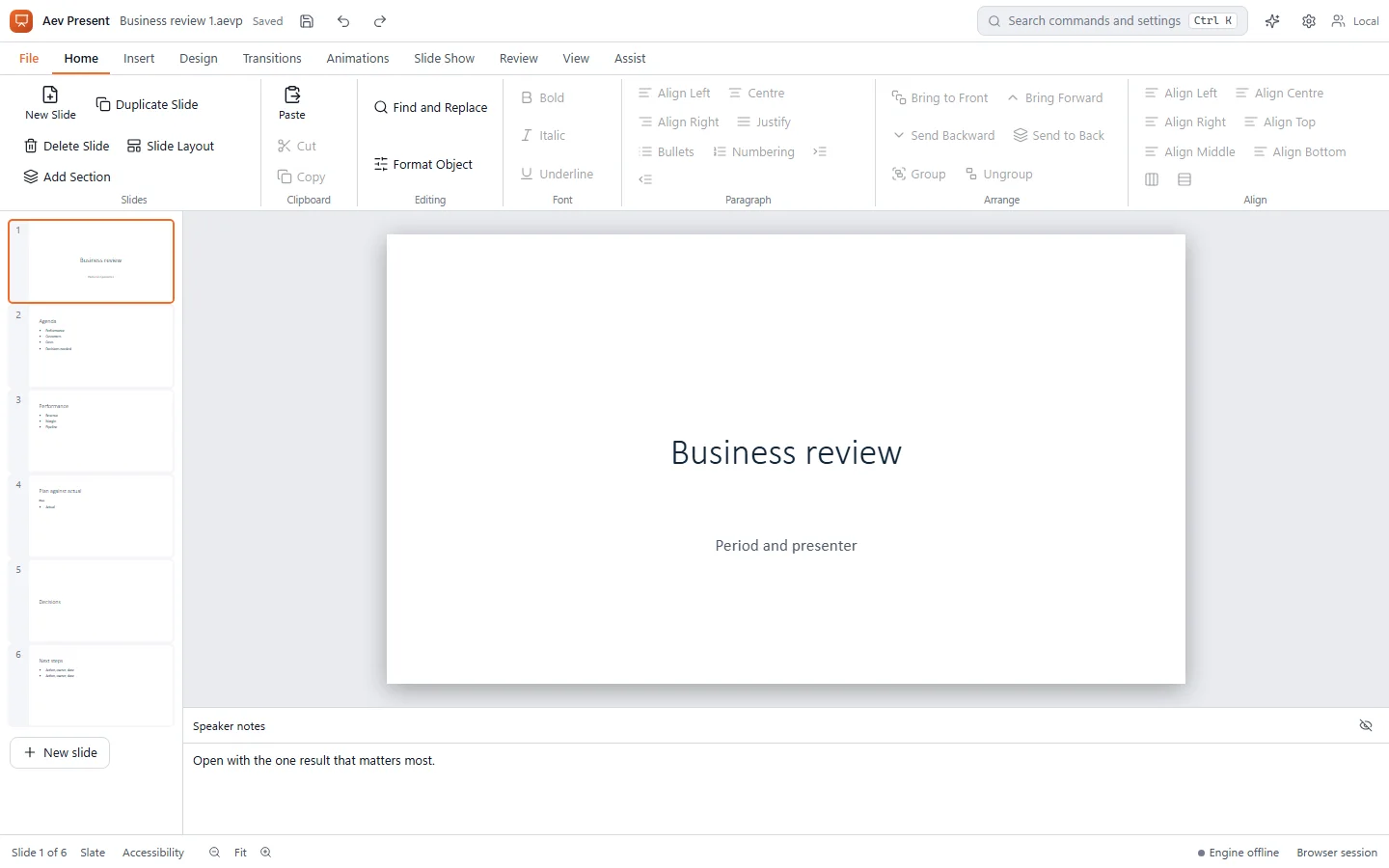The image size is (1389, 868).
Task: Click the Search commands and settings field
Action: point(1112,21)
